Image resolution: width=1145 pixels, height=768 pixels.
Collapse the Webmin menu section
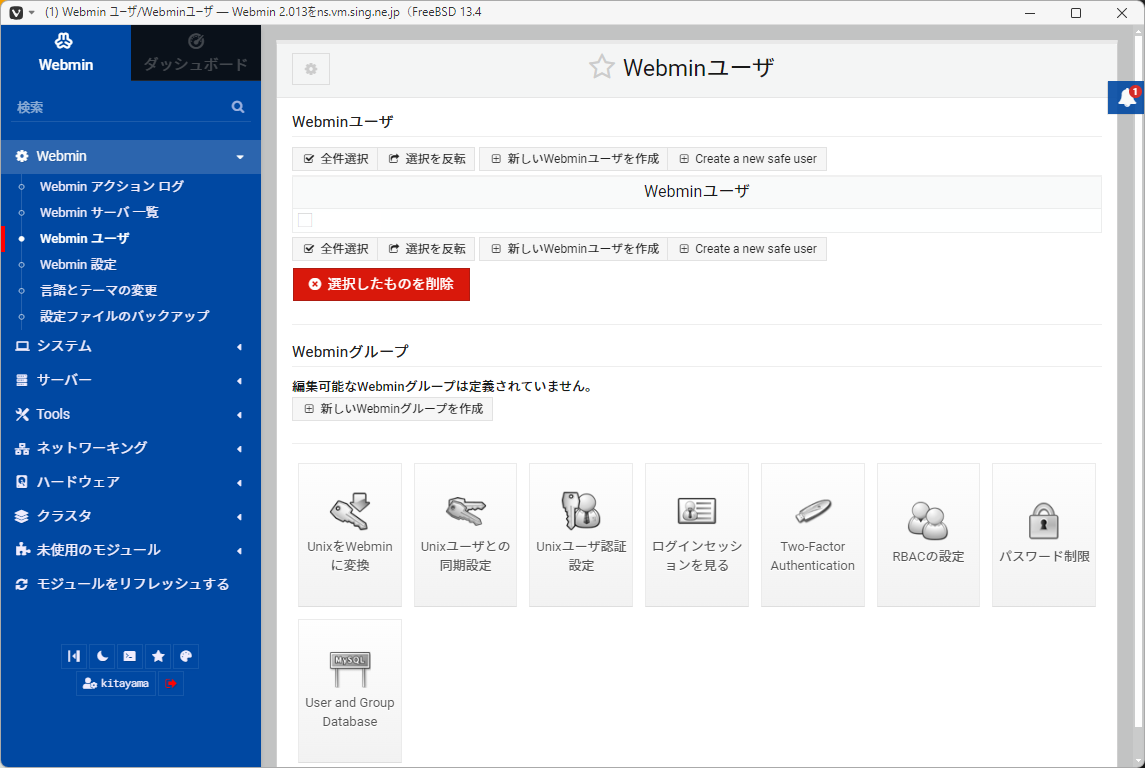click(130, 156)
